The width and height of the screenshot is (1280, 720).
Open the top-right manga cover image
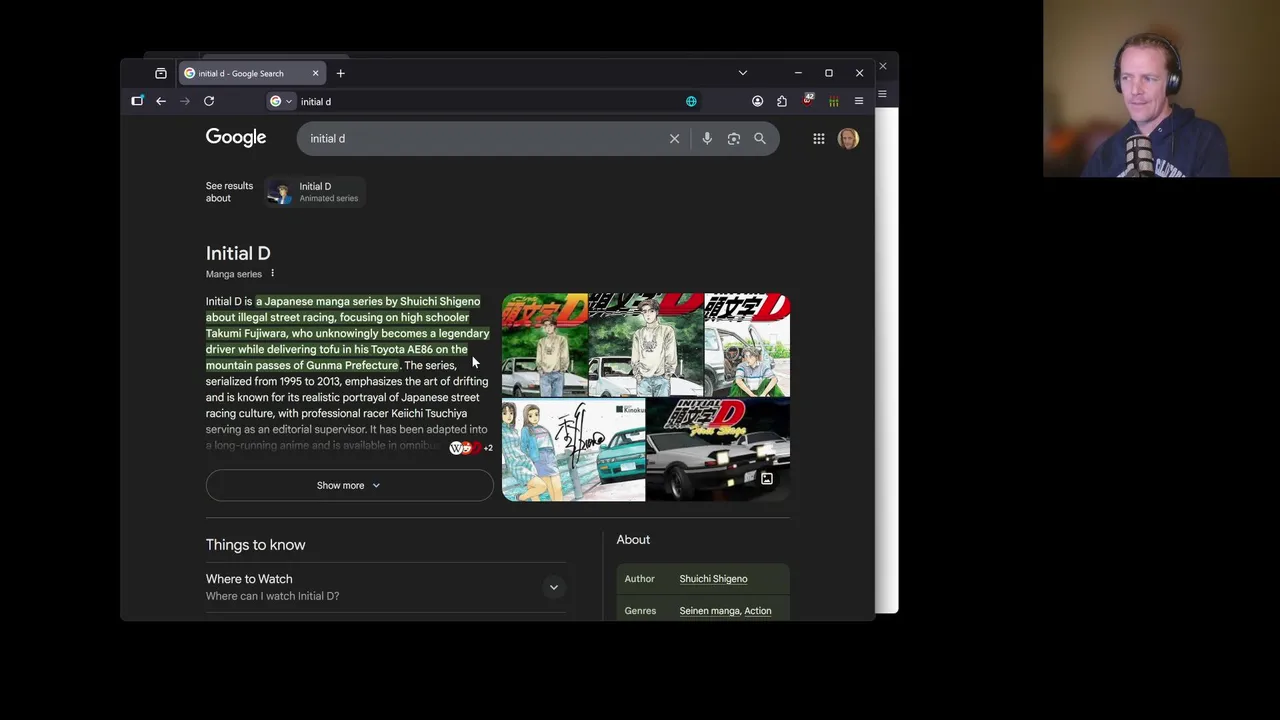747,344
